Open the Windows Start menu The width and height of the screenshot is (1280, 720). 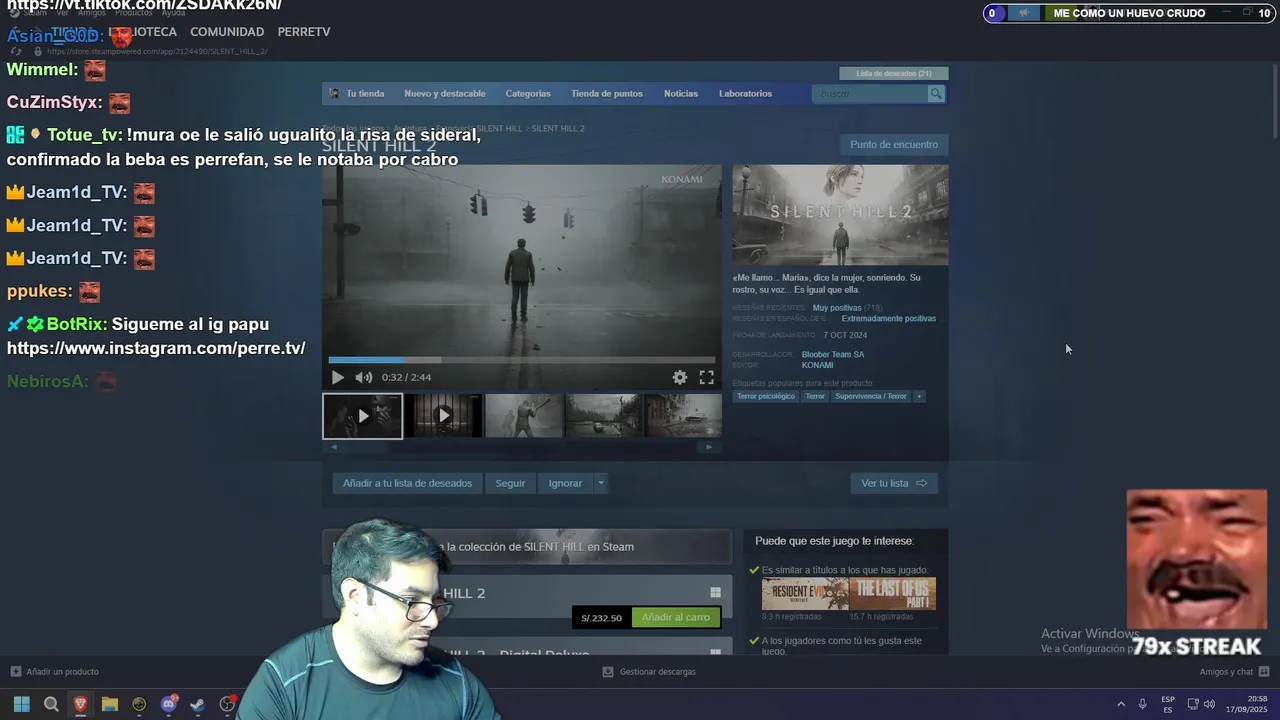click(21, 704)
